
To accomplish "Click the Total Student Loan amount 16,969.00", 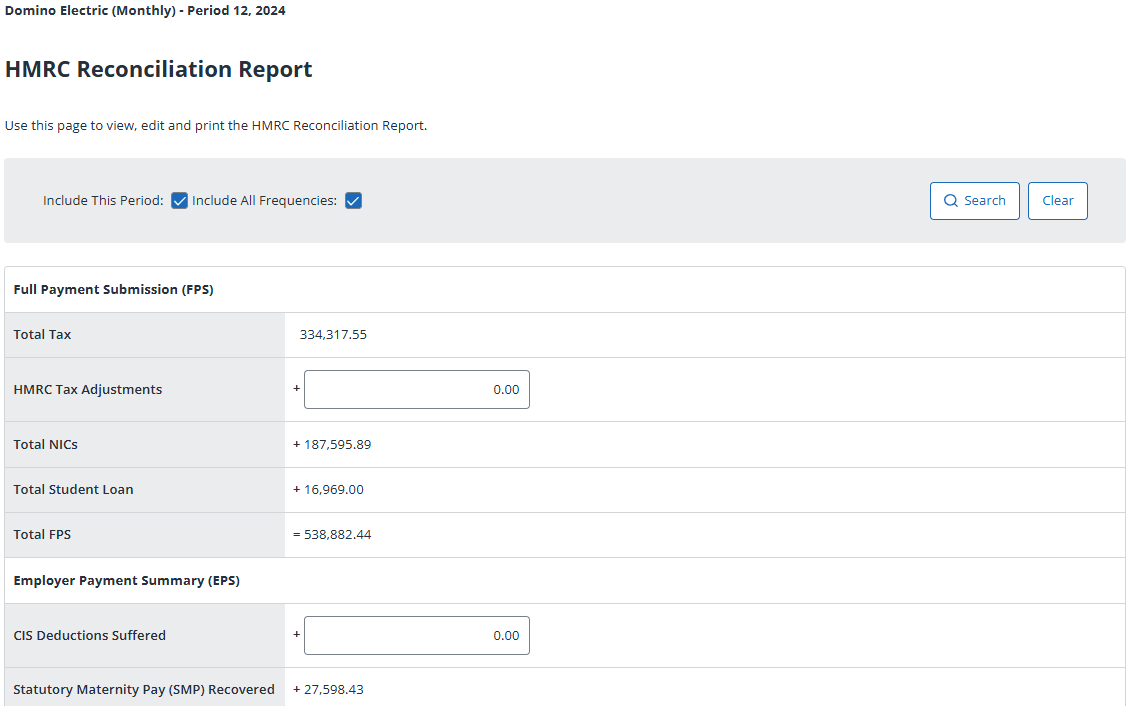I will [x=333, y=490].
